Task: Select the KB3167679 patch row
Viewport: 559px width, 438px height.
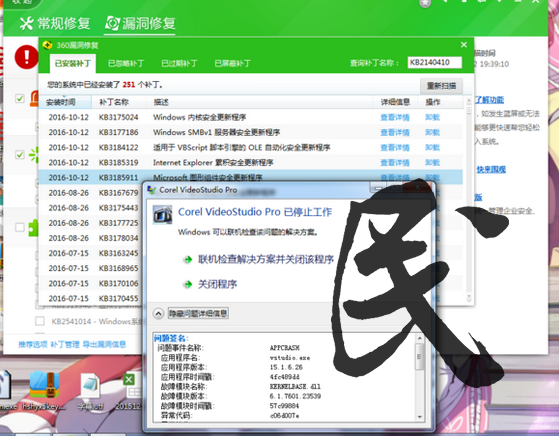Action: click(91, 193)
